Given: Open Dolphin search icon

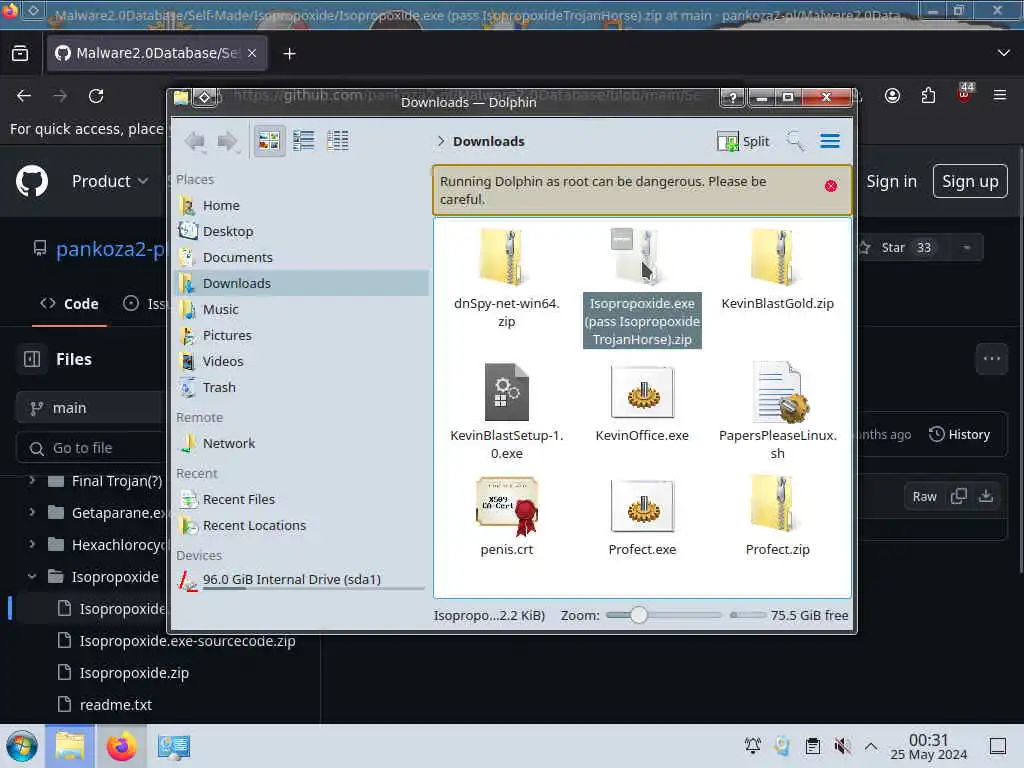Looking at the screenshot, I should pyautogui.click(x=795, y=141).
